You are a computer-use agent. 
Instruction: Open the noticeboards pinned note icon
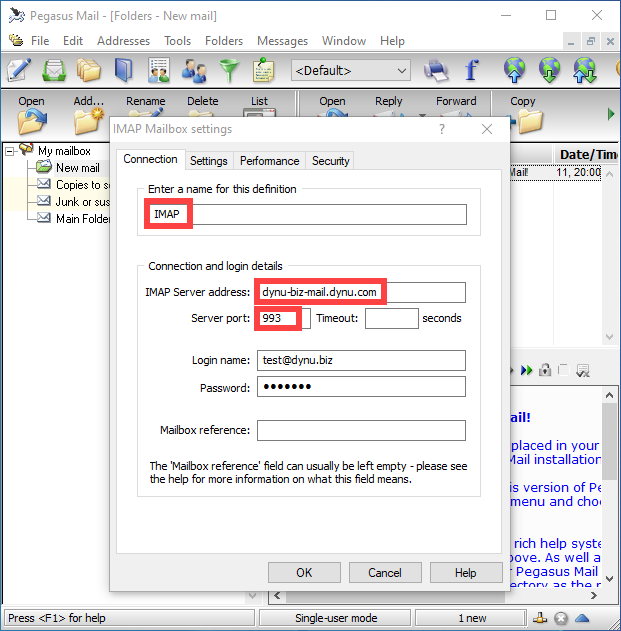tap(263, 70)
